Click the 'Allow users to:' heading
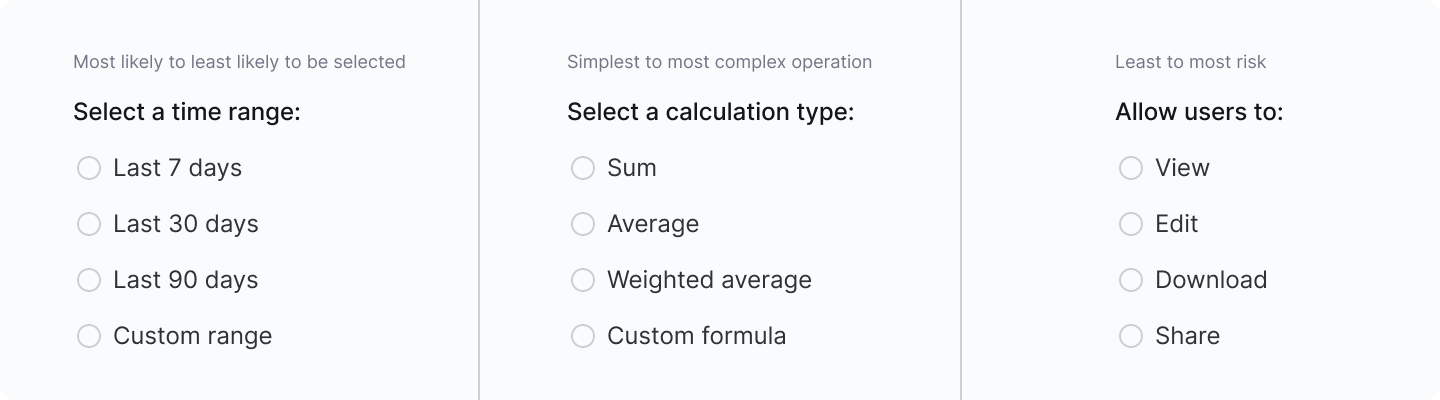Image resolution: width=1440 pixels, height=400 pixels. click(x=1199, y=112)
